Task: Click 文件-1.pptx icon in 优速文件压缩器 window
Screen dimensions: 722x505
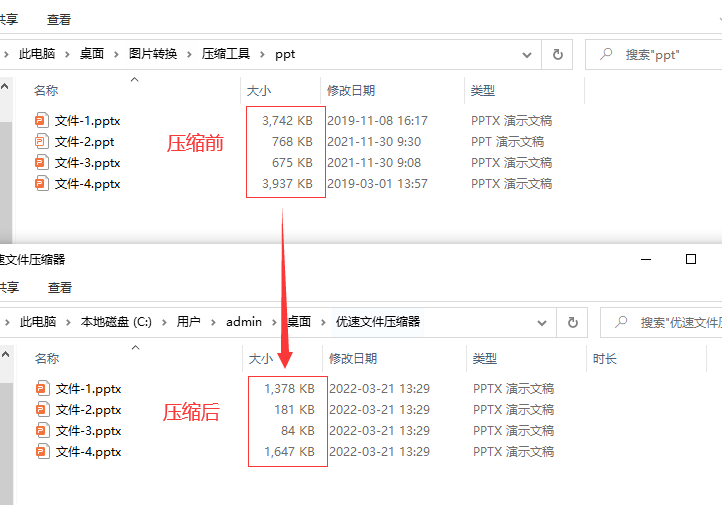Action: 42,389
